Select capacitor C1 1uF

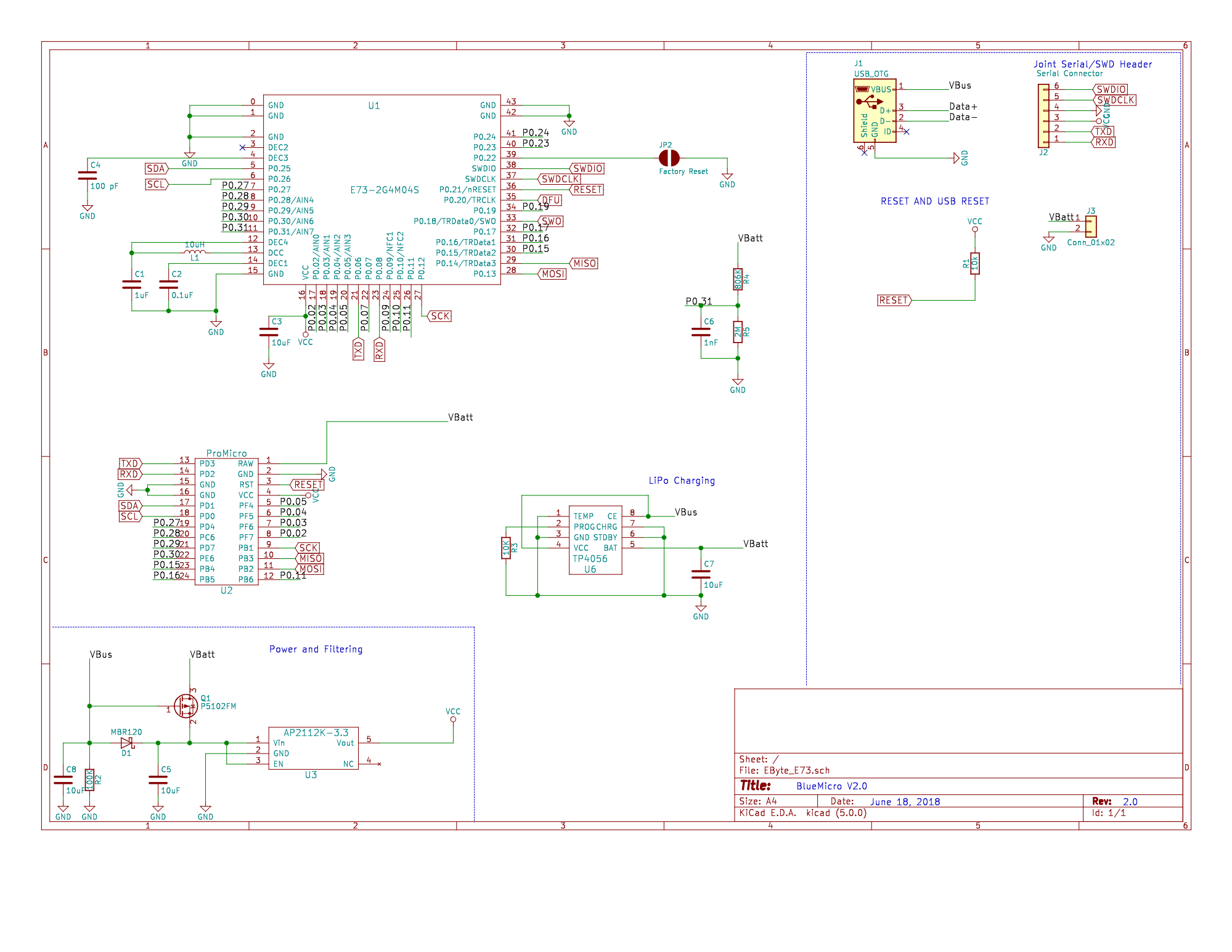tap(132, 284)
